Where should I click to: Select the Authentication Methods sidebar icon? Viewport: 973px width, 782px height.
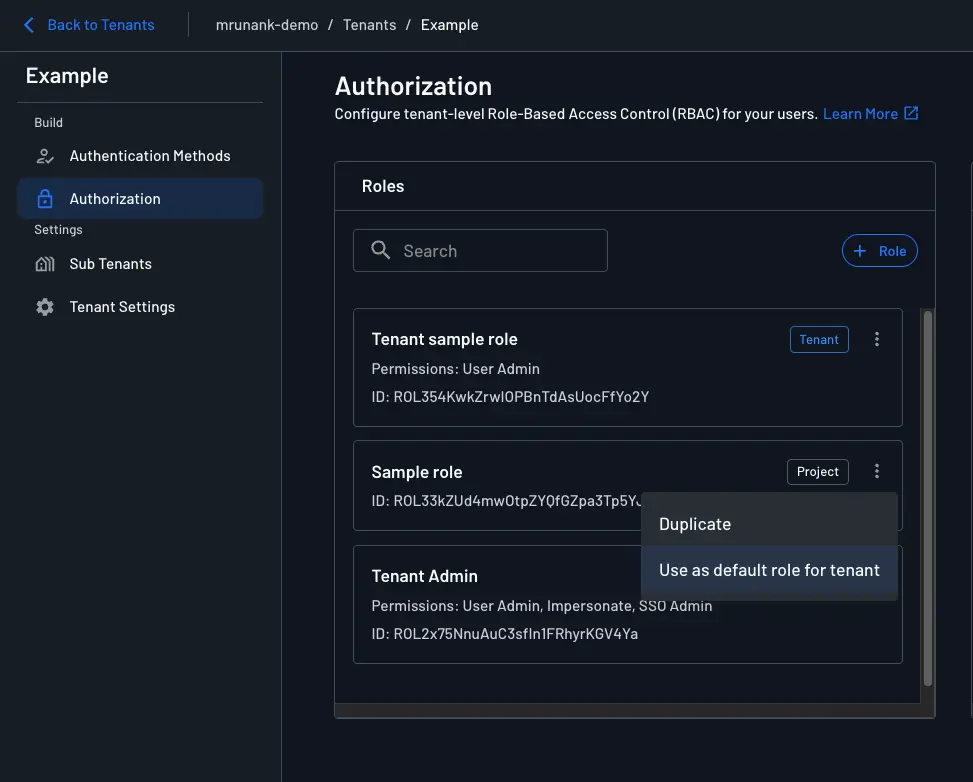point(44,155)
